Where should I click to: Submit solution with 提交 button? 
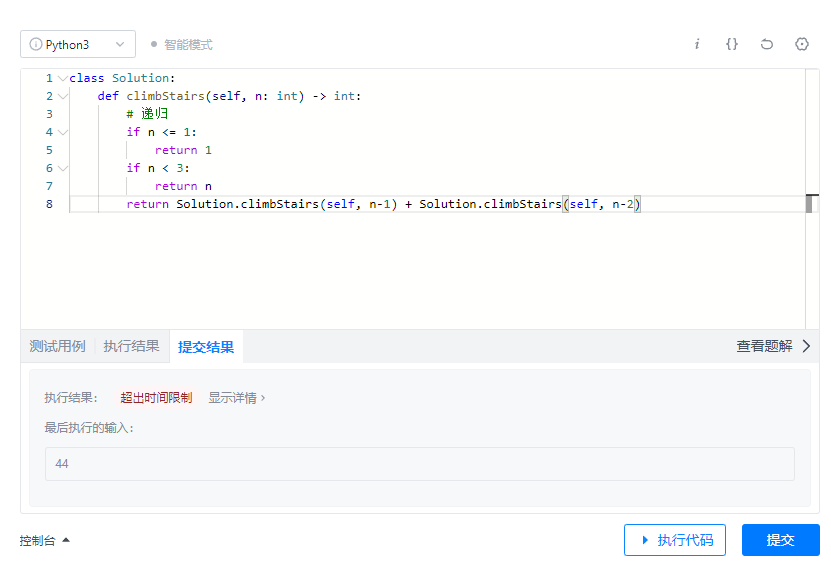pyautogui.click(x=781, y=540)
